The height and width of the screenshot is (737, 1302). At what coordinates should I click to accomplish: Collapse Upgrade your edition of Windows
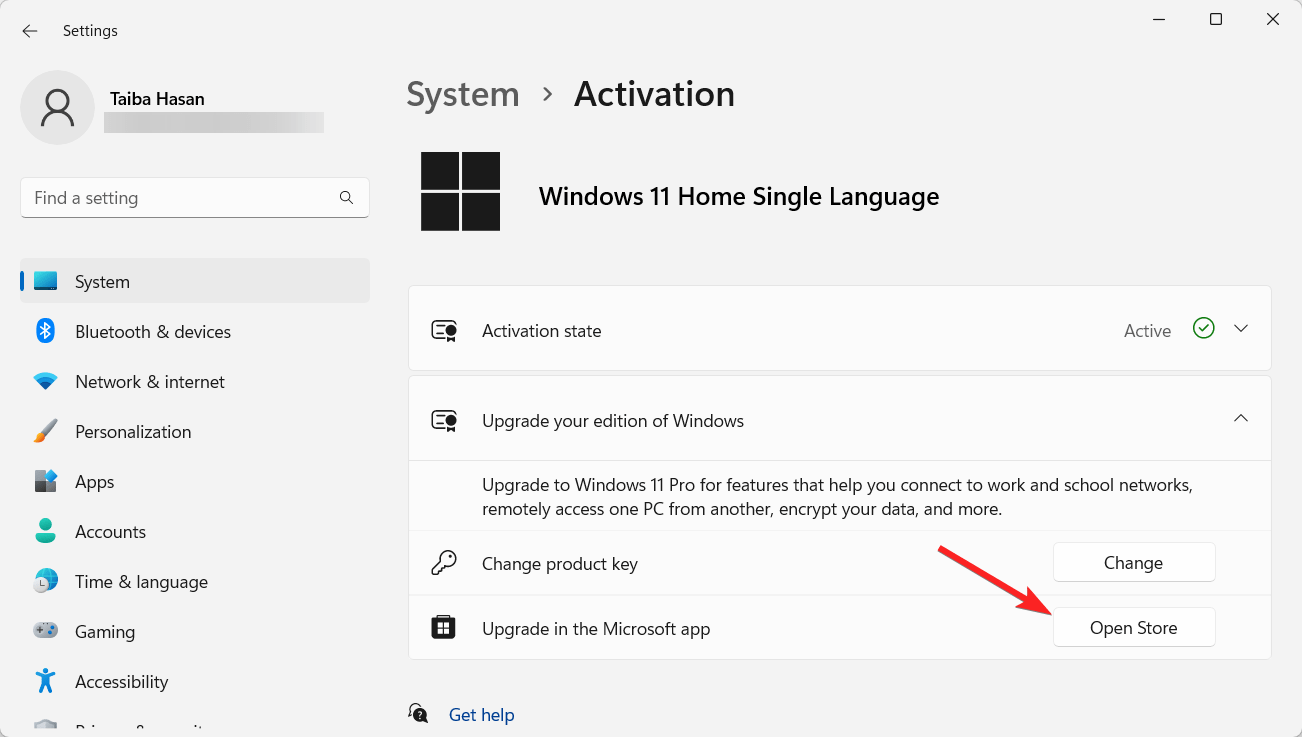click(1241, 419)
